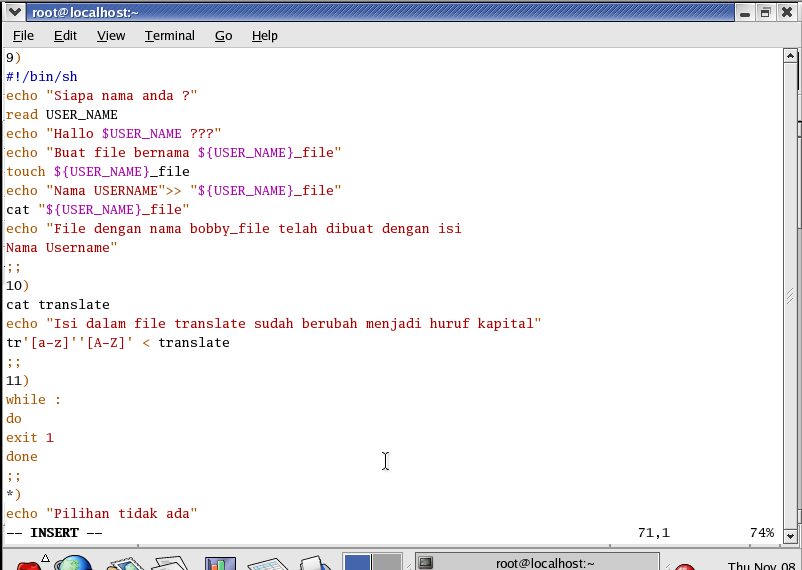Click the scrollbar up arrow
The image size is (802, 570).
point(790,55)
